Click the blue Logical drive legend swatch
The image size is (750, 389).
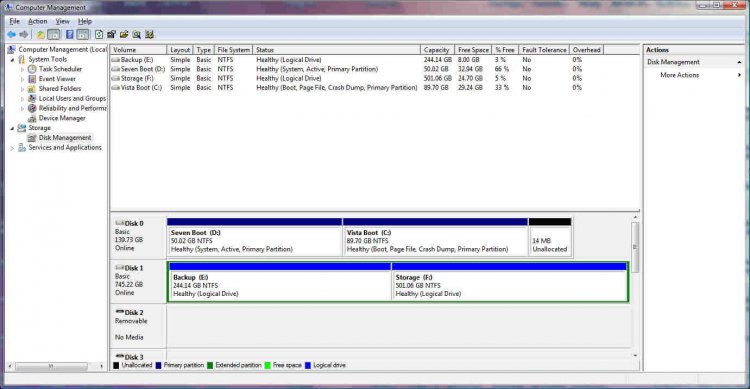click(x=308, y=366)
